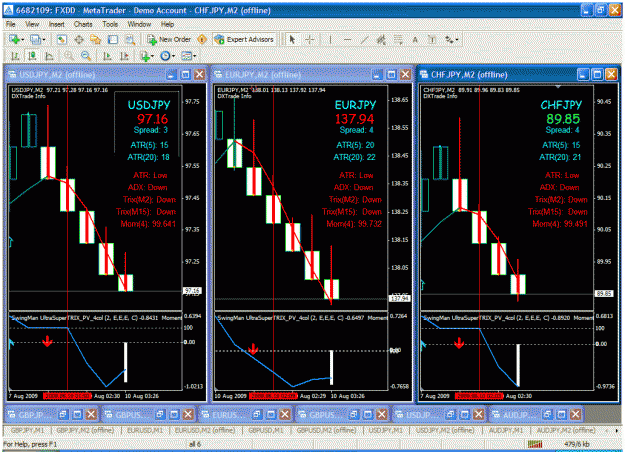Zoom out on the chart with magnifier minus

[86, 56]
